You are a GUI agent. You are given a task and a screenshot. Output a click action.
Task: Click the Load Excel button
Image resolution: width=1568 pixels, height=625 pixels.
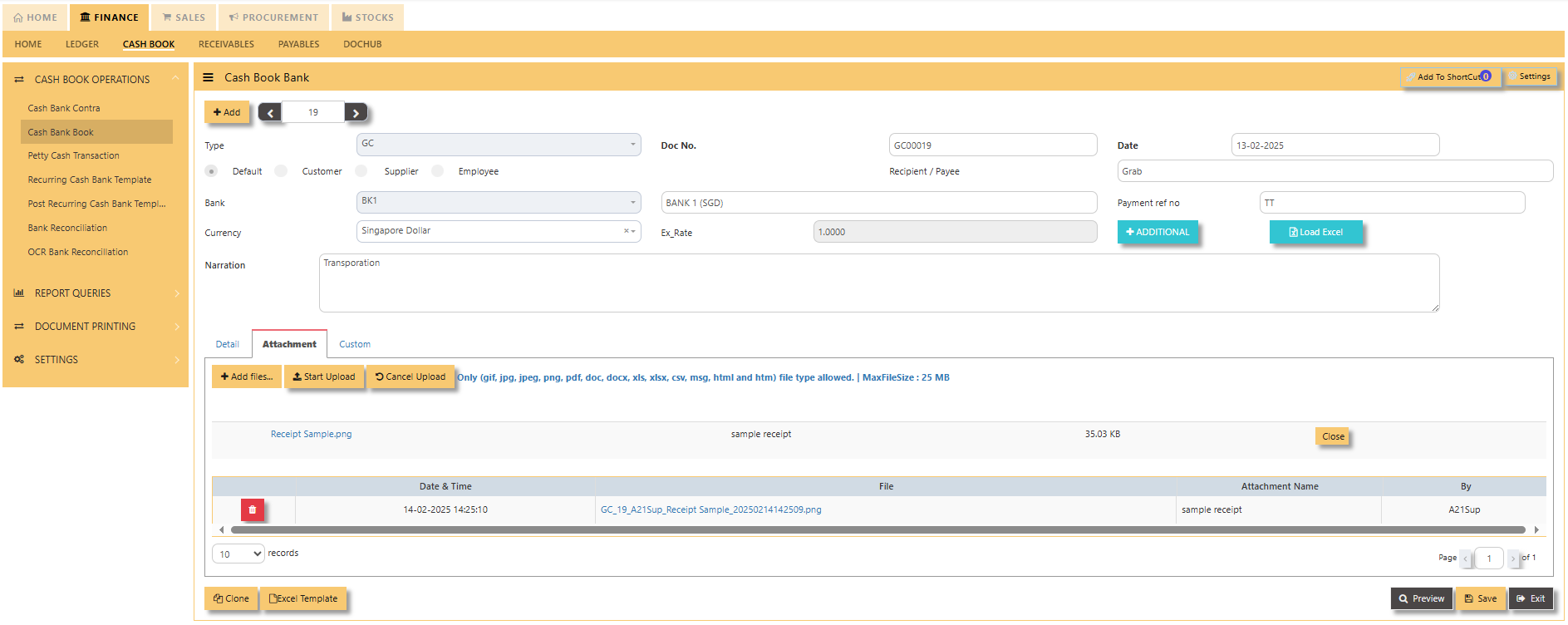click(x=1315, y=233)
